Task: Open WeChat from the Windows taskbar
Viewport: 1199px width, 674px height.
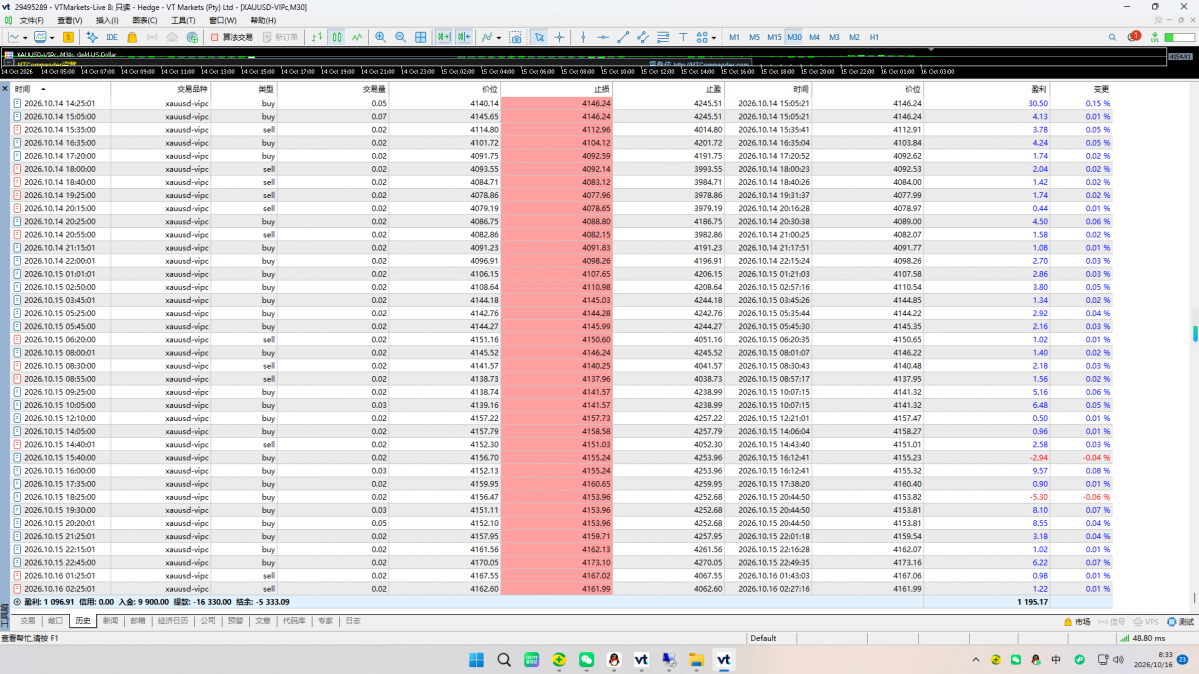Action: coord(587,659)
